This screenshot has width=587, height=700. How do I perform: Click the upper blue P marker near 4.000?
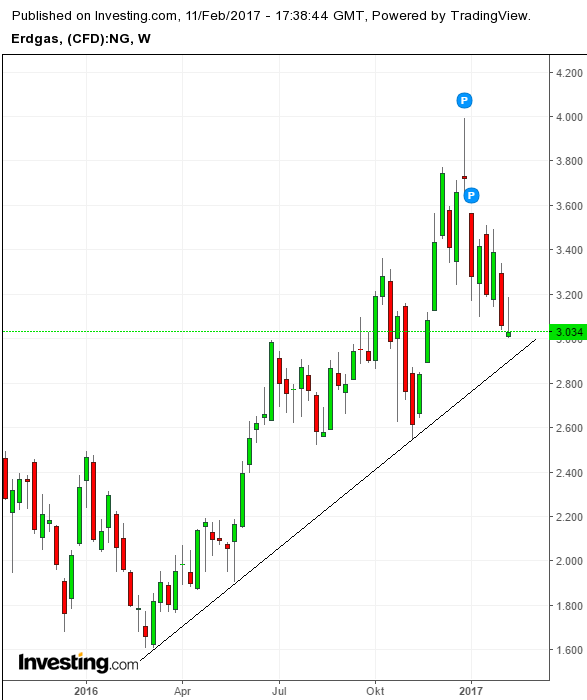pyautogui.click(x=464, y=100)
